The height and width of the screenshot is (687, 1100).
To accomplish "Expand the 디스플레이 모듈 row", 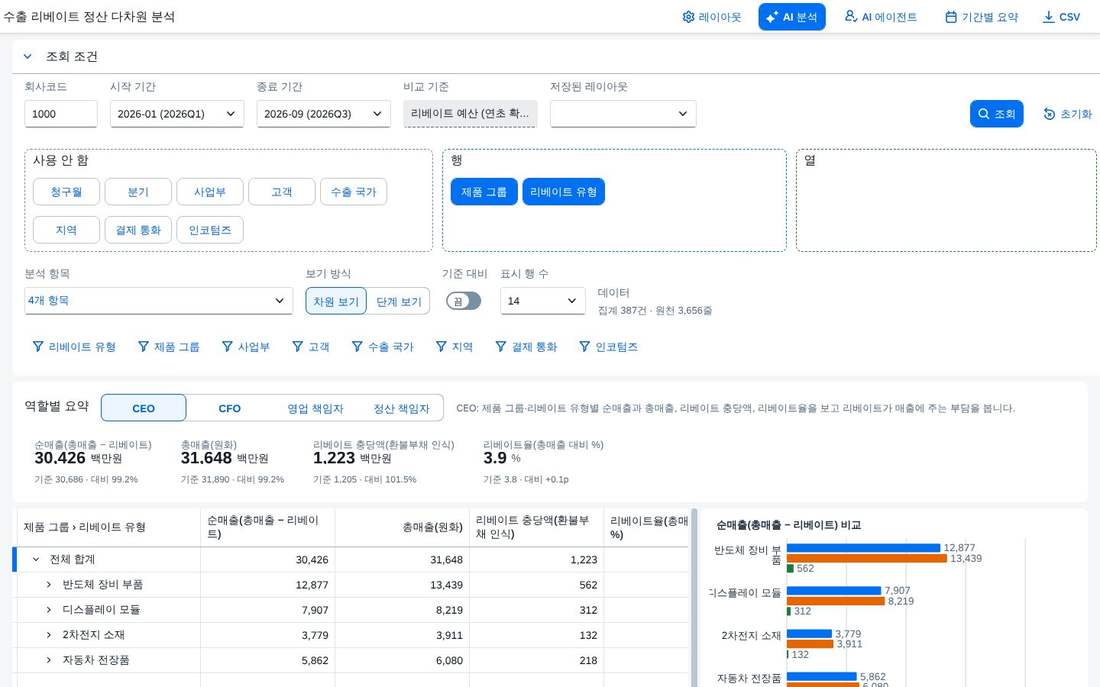I will (48, 610).
